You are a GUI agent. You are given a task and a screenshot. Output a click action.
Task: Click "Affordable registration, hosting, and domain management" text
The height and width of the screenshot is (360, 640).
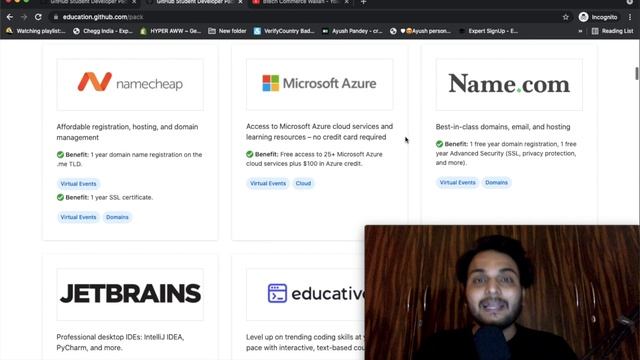tap(127, 132)
